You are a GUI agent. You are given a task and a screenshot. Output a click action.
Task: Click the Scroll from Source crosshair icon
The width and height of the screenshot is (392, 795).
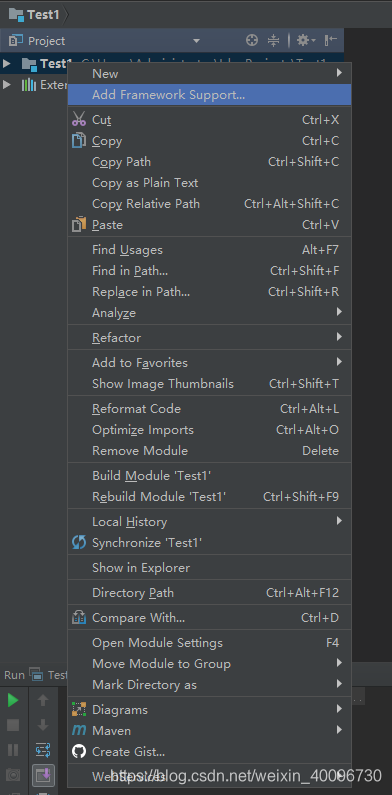coord(252,40)
